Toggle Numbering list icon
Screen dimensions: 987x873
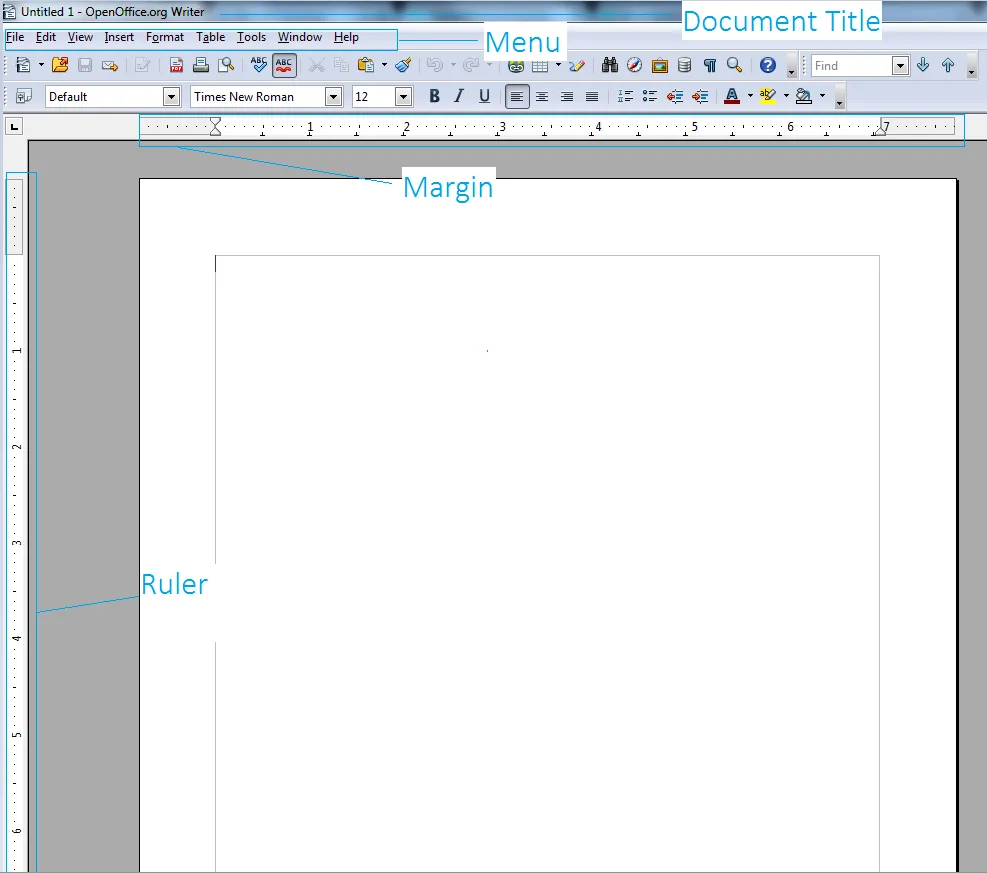coord(625,96)
